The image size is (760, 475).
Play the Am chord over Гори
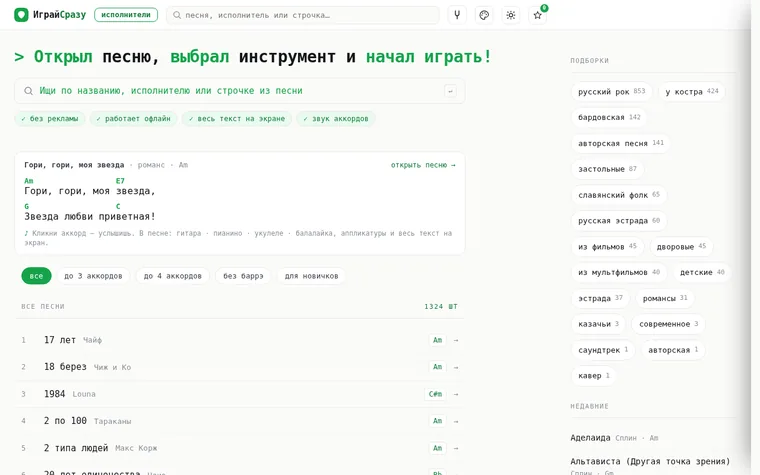tap(29, 181)
